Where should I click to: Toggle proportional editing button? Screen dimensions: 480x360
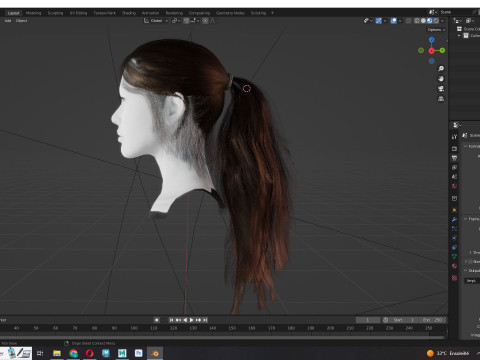tap(205, 21)
